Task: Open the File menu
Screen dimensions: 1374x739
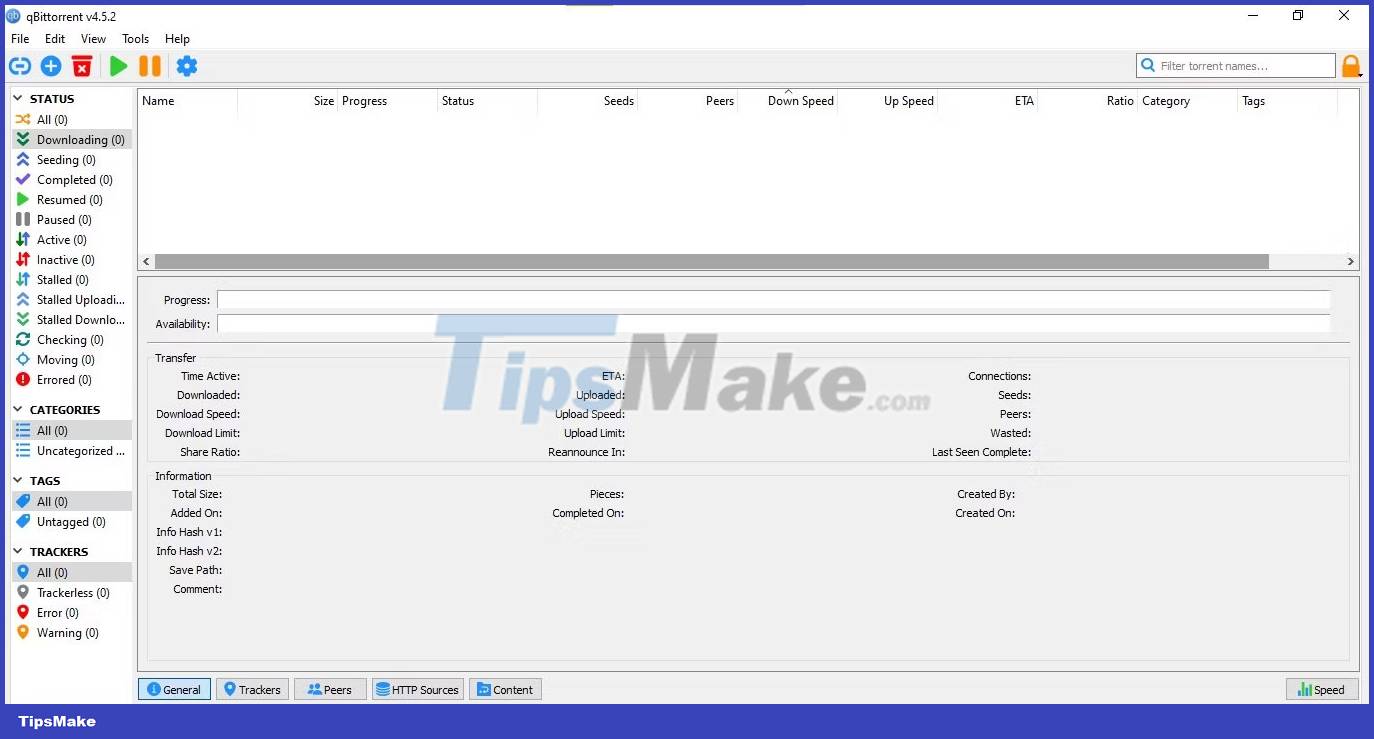Action: point(20,39)
